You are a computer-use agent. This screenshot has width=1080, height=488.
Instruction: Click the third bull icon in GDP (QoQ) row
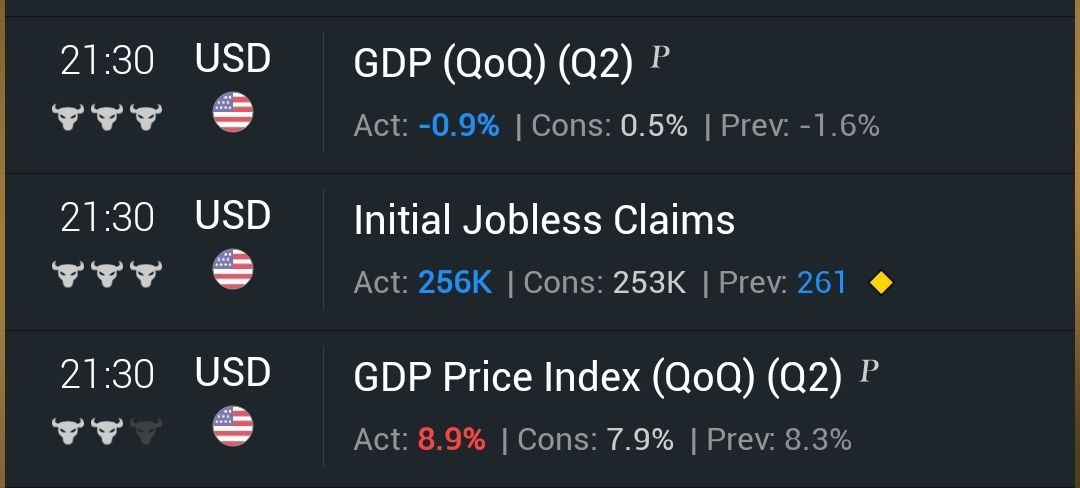146,117
